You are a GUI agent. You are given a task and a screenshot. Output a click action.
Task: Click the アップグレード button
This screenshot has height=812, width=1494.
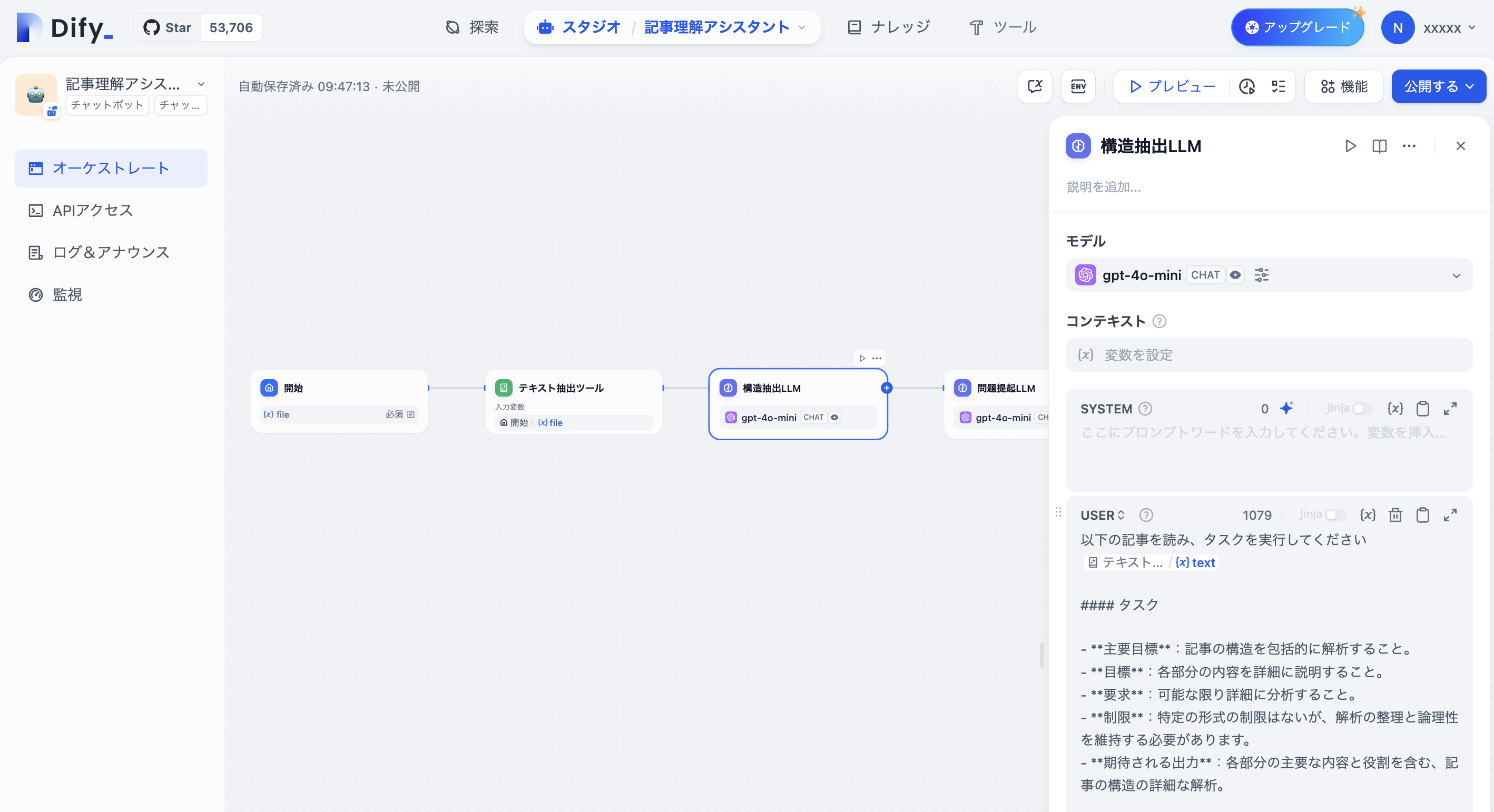click(x=1298, y=27)
